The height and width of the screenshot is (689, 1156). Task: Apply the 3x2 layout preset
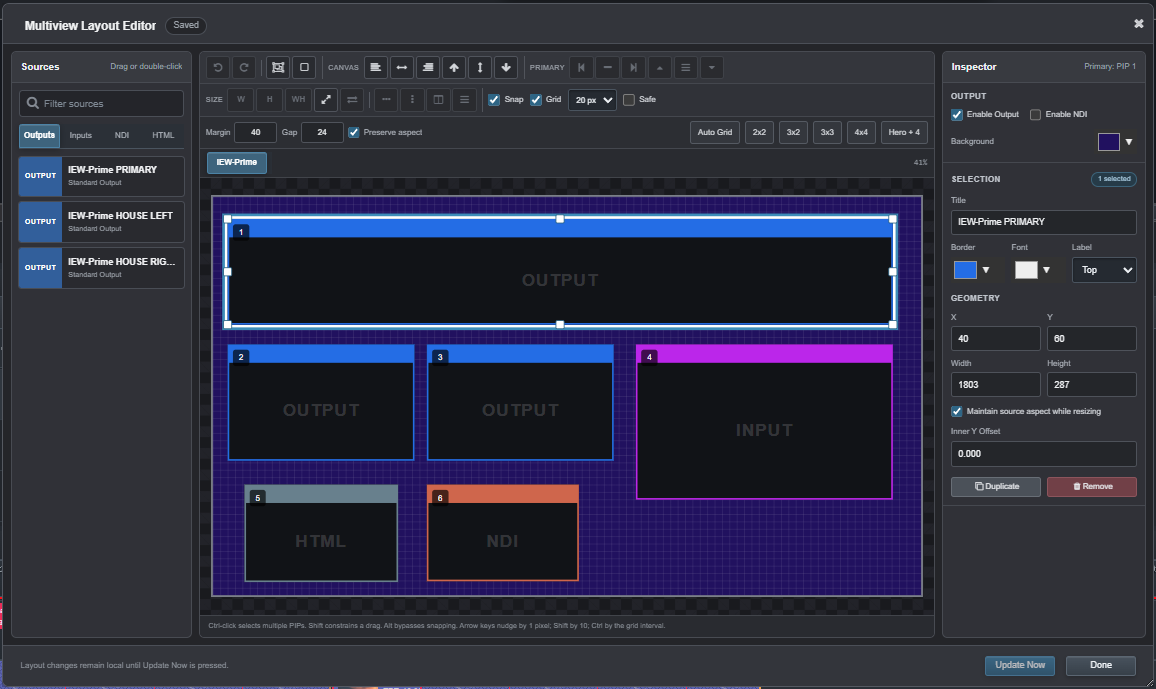click(793, 133)
